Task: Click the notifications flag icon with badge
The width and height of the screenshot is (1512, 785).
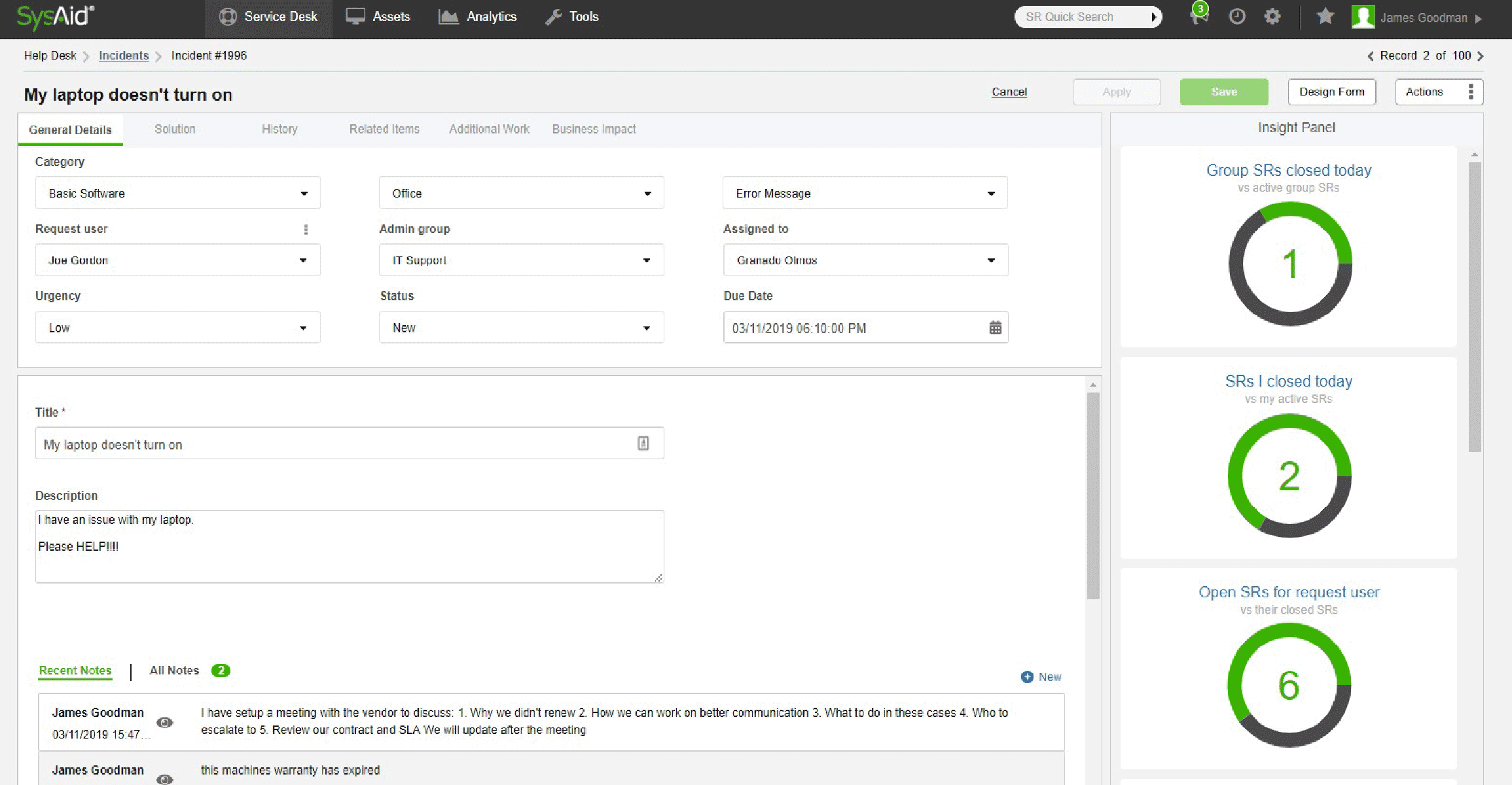Action: point(1198,16)
